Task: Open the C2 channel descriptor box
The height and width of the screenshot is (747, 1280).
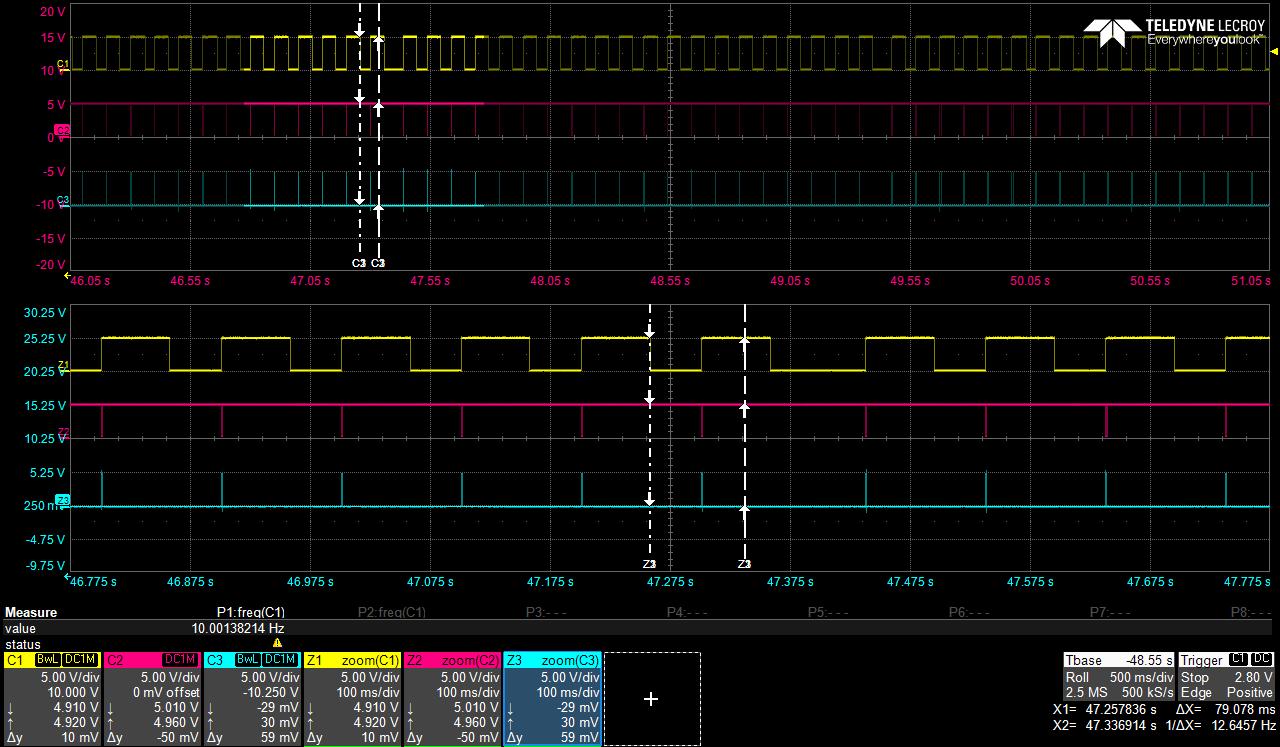Action: 152,699
